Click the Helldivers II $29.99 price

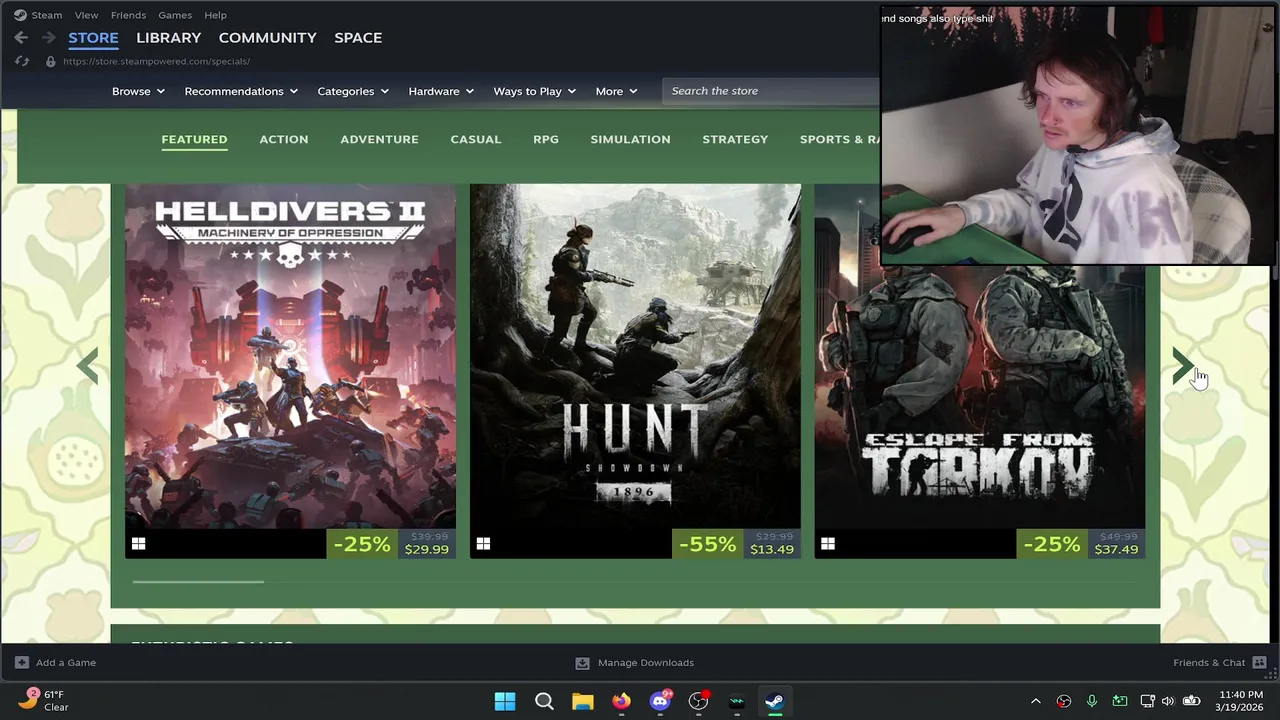tap(427, 549)
